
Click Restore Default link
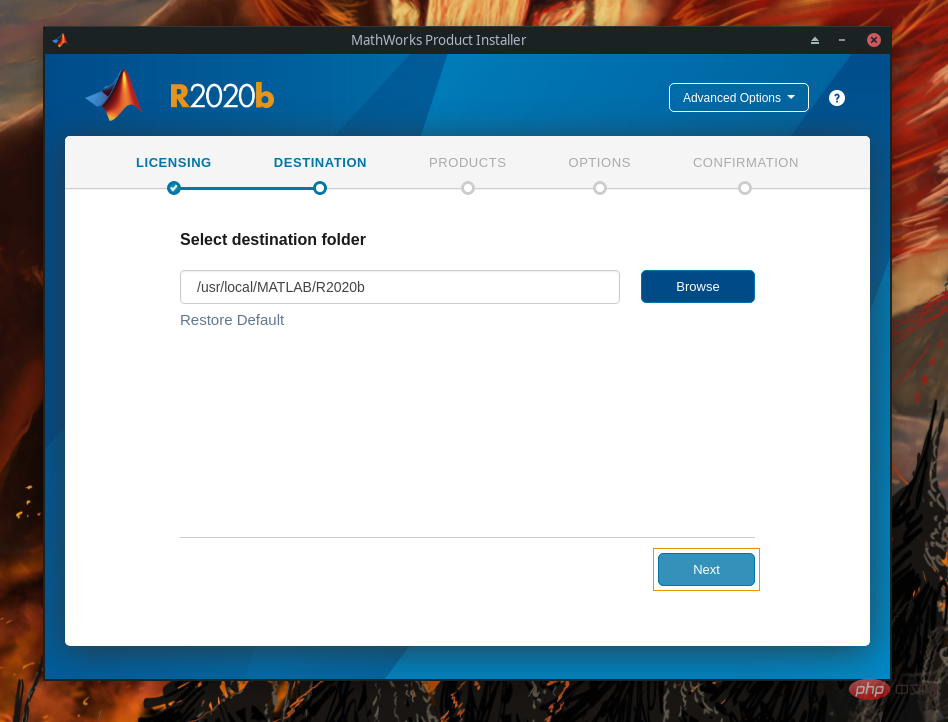point(232,320)
